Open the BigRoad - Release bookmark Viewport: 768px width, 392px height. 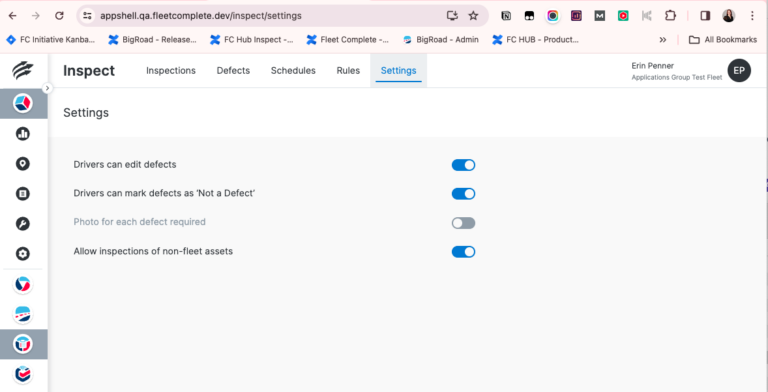(x=153, y=40)
